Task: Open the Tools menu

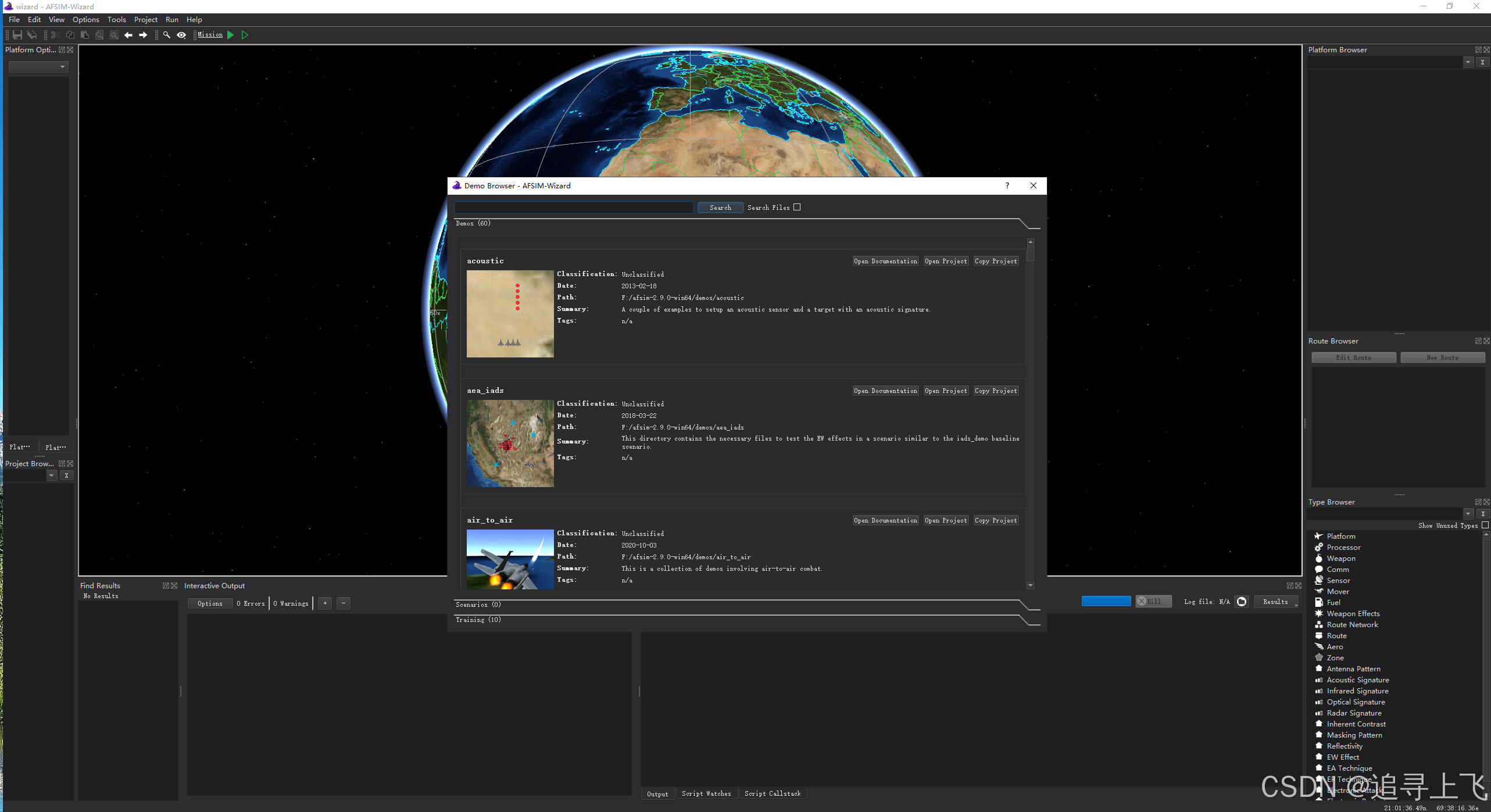Action: pos(116,19)
